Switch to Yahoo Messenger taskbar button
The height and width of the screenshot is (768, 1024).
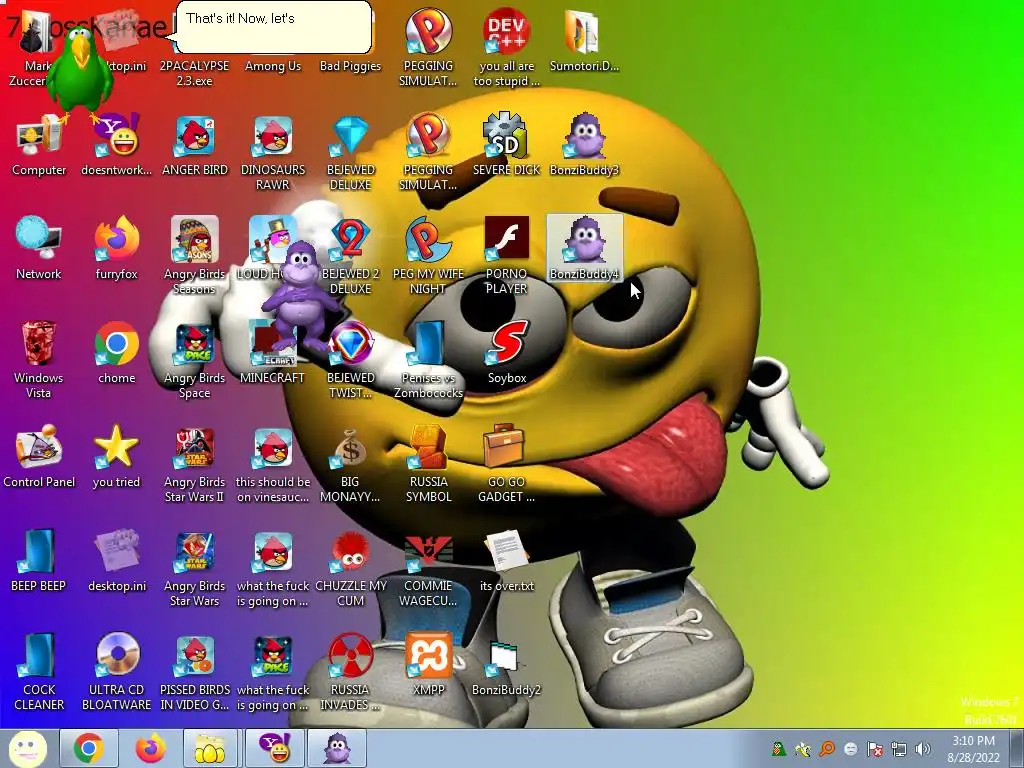tap(275, 748)
